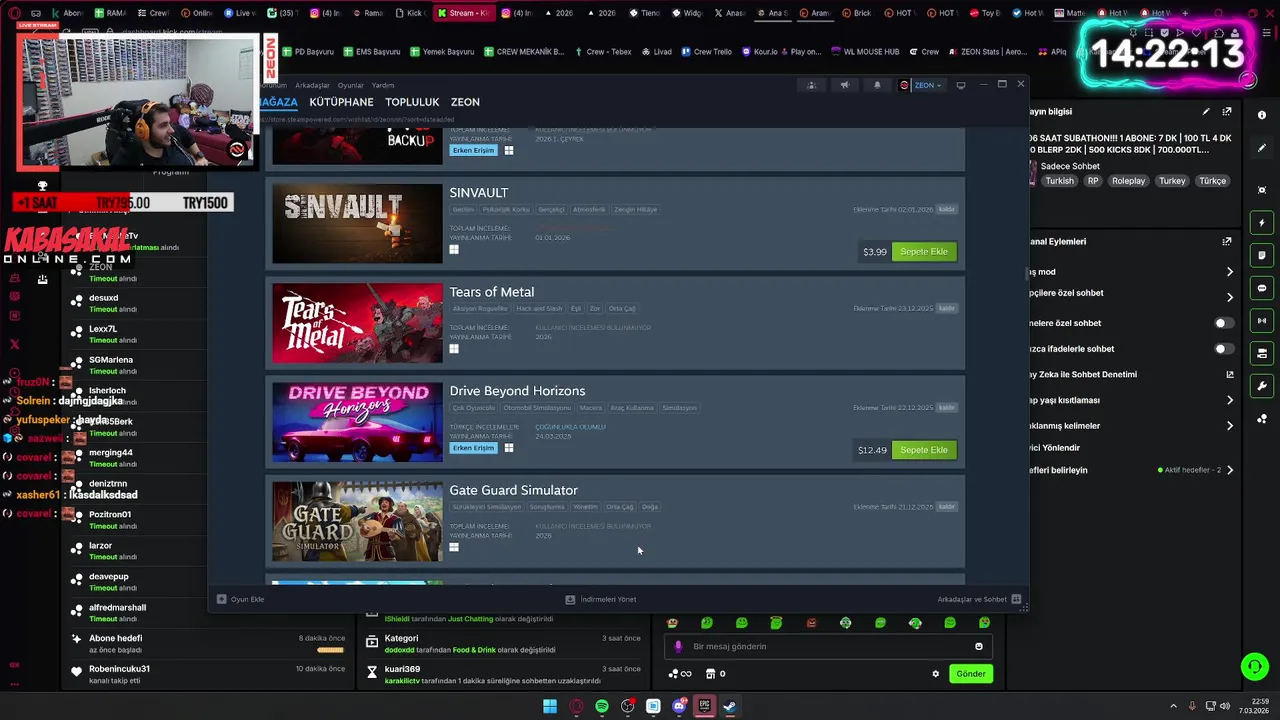
Task: Click Oyun Ekle in Steam footer
Action: click(x=241, y=599)
